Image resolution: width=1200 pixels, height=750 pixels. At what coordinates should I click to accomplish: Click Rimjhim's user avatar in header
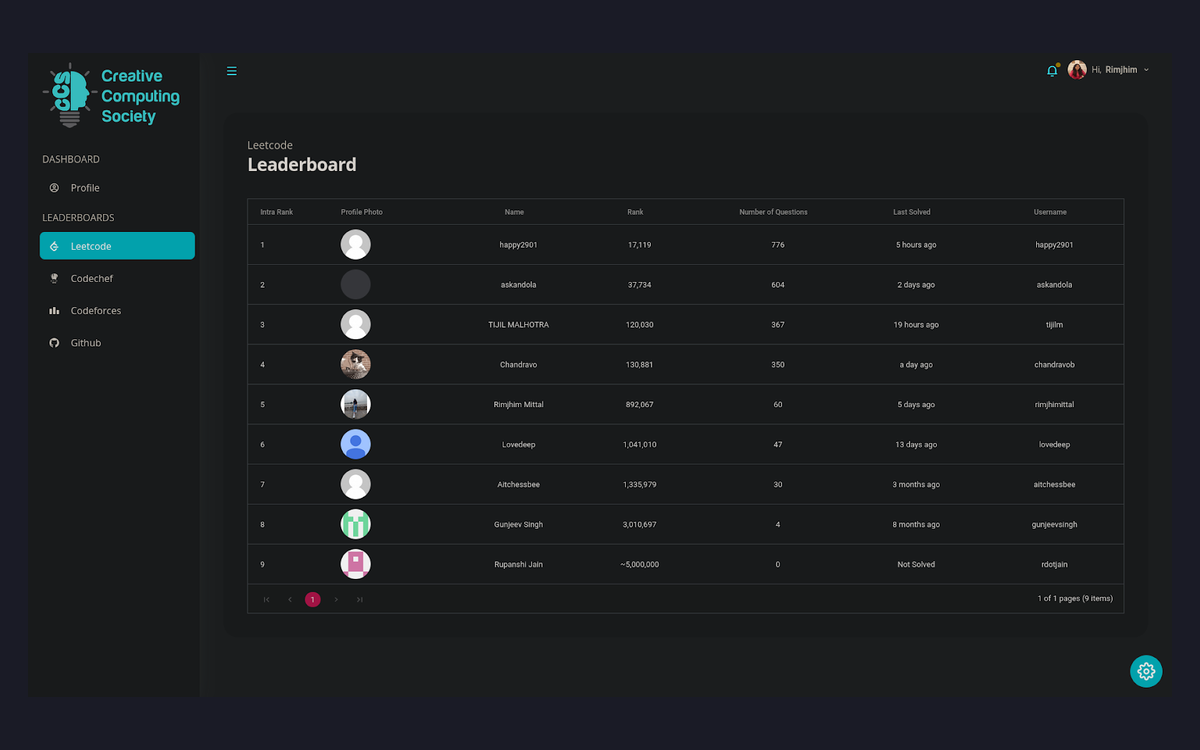pyautogui.click(x=1077, y=70)
